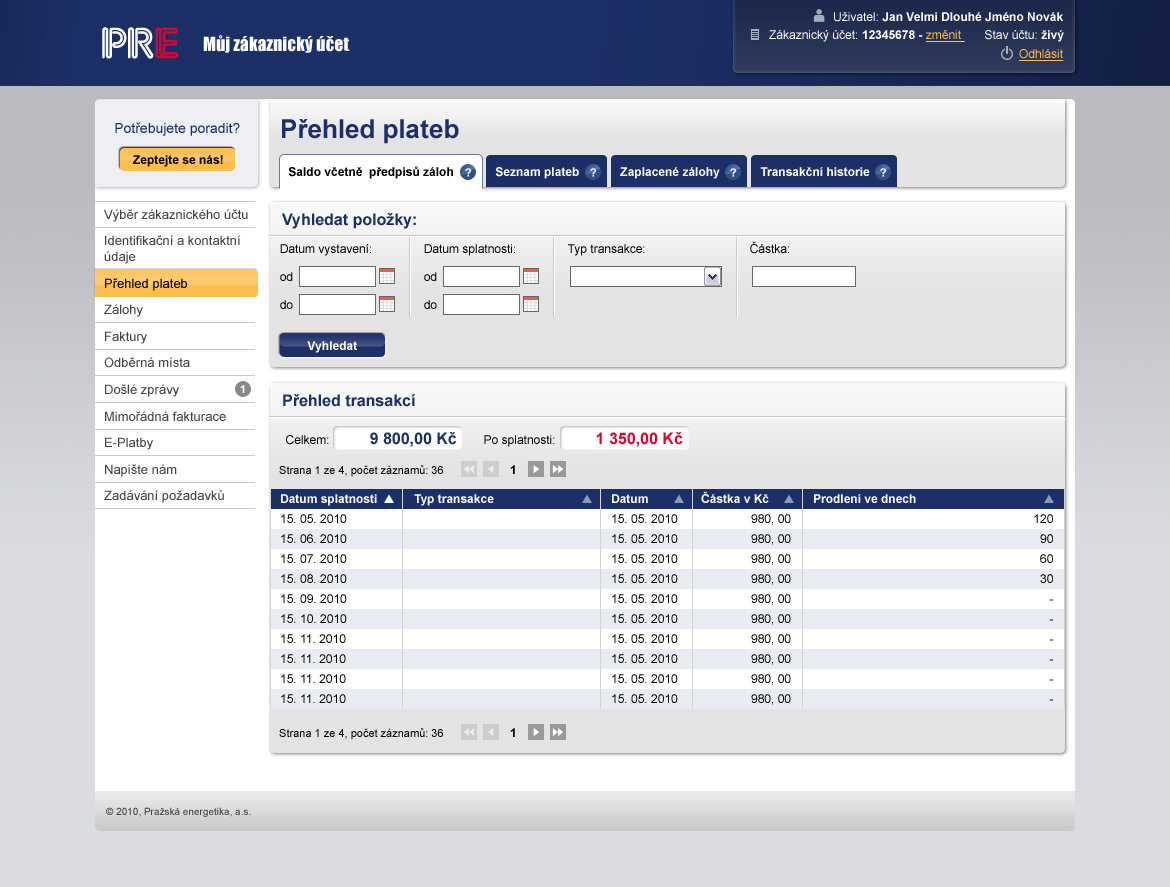Open E-Platby in sidebar

[175, 442]
